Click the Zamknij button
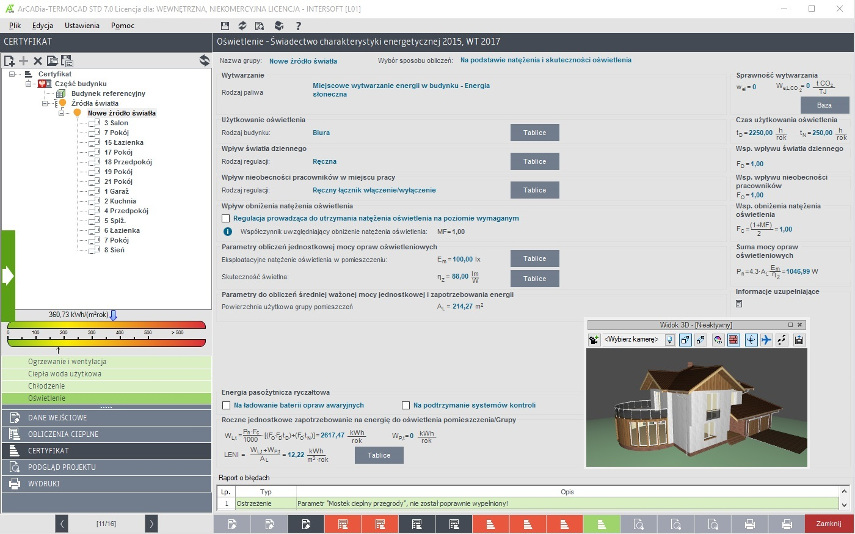Viewport: 855px width, 534px height. (x=829, y=524)
